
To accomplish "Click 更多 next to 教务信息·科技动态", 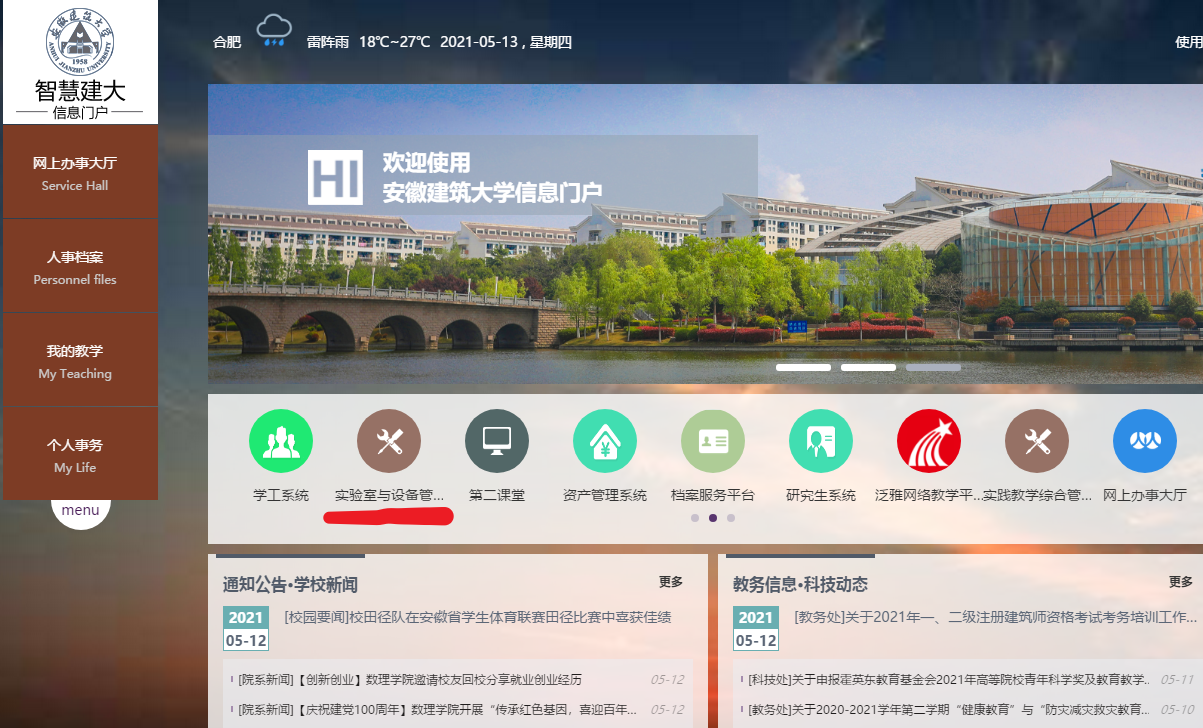I will coord(1180,582).
